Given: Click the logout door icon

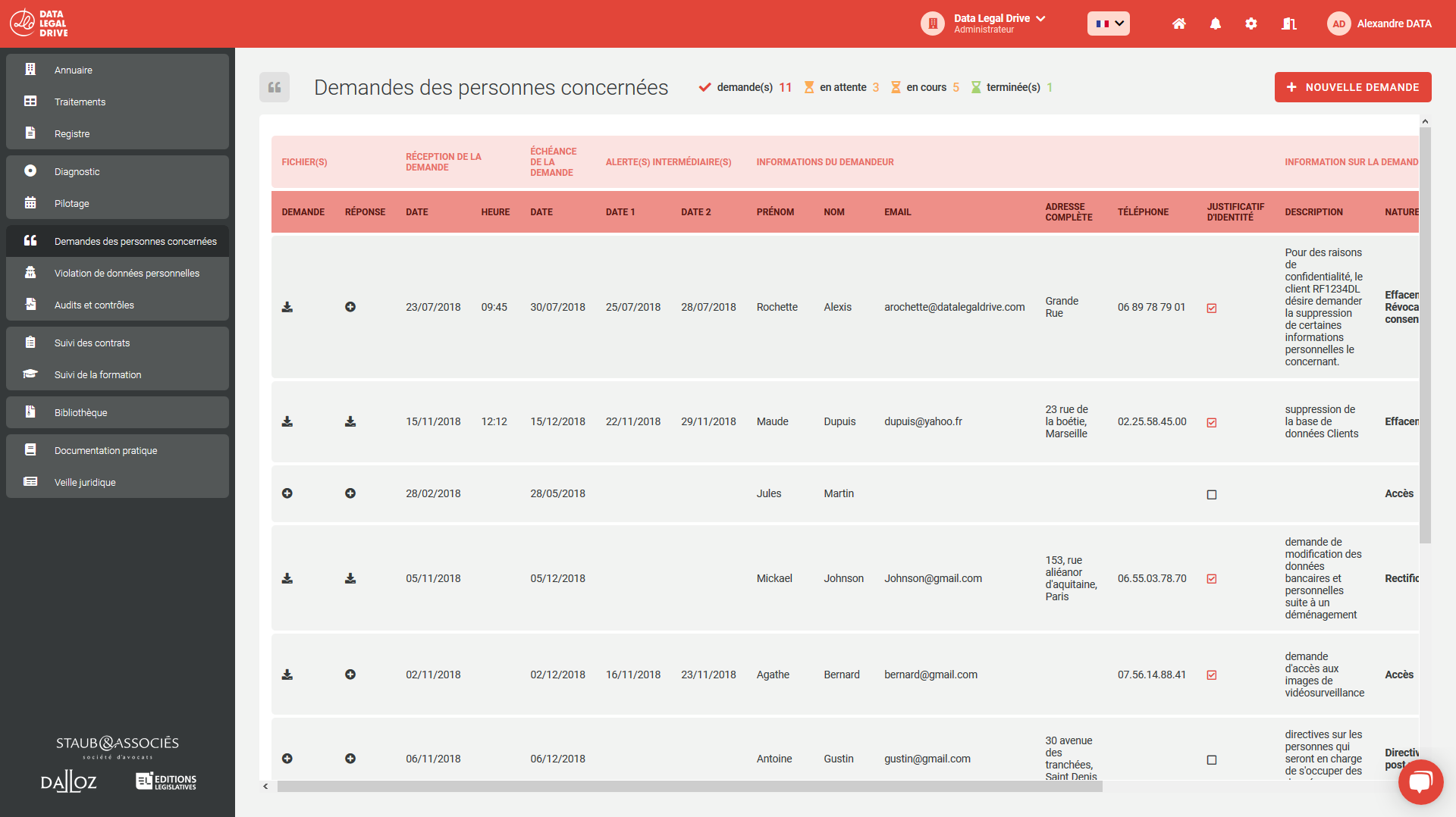Looking at the screenshot, I should tap(1288, 23).
